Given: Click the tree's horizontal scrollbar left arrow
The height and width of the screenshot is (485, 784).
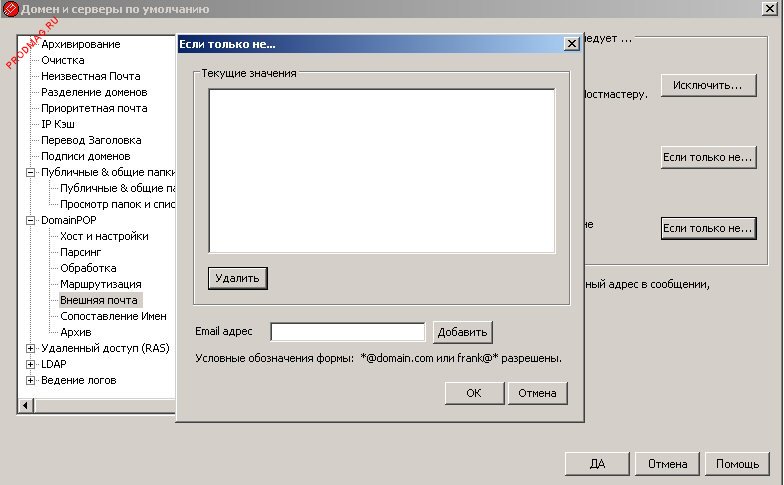Looking at the screenshot, I should [26, 405].
